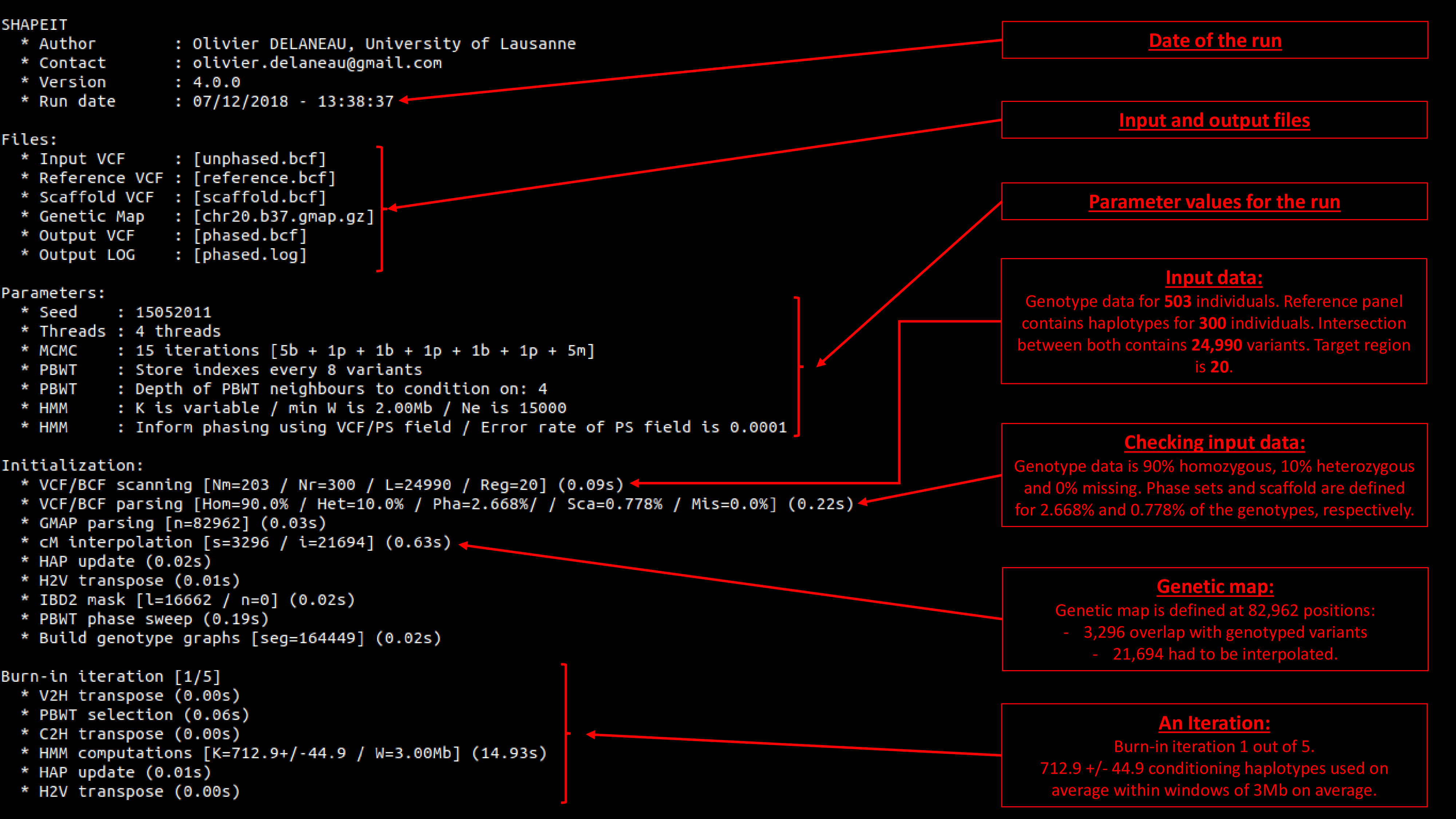Click the [phased.log] output log name

250,255
